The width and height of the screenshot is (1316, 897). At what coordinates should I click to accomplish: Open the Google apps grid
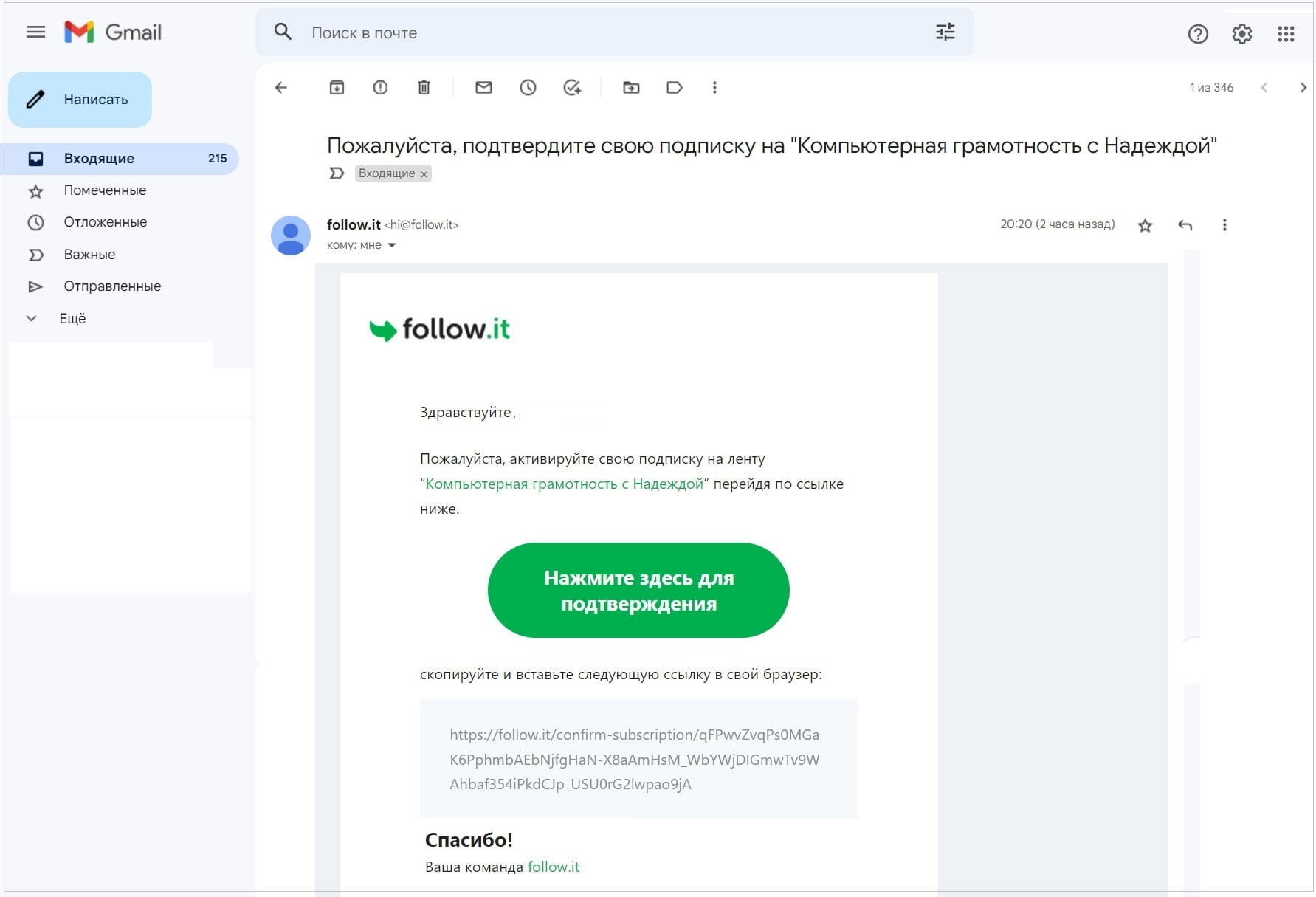tap(1286, 33)
